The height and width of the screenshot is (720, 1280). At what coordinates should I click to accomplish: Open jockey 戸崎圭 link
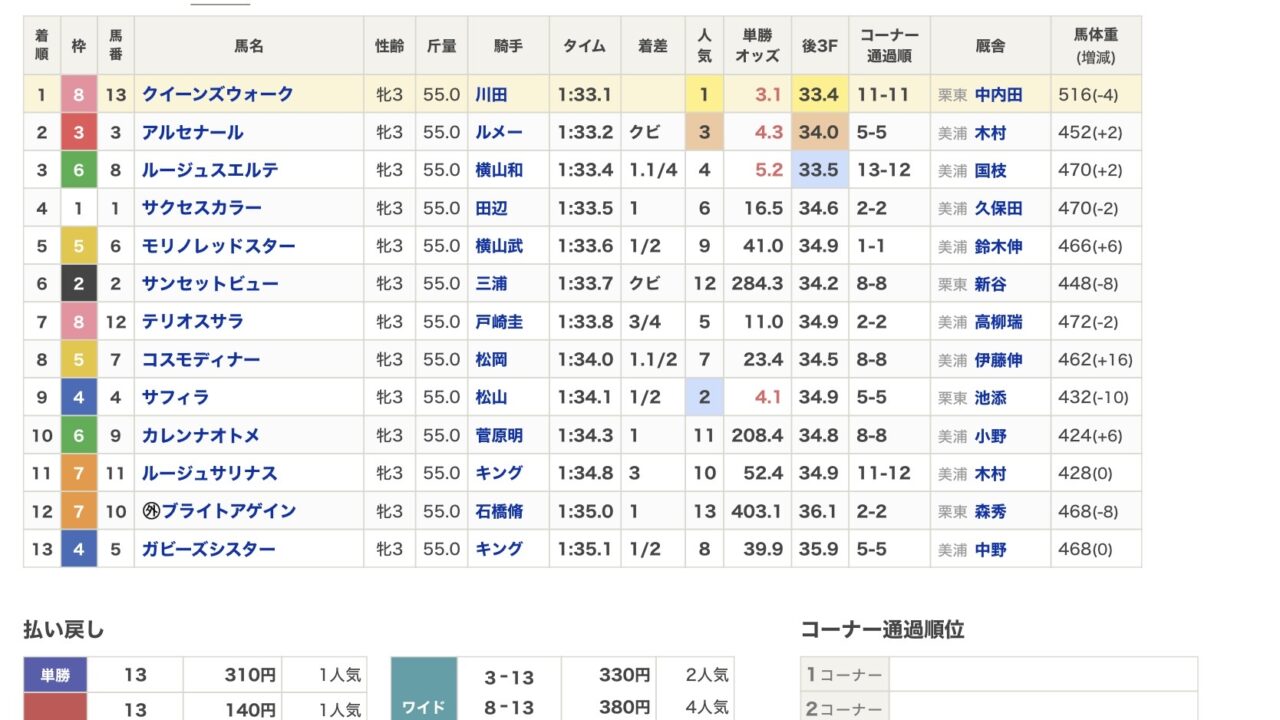tap(499, 322)
